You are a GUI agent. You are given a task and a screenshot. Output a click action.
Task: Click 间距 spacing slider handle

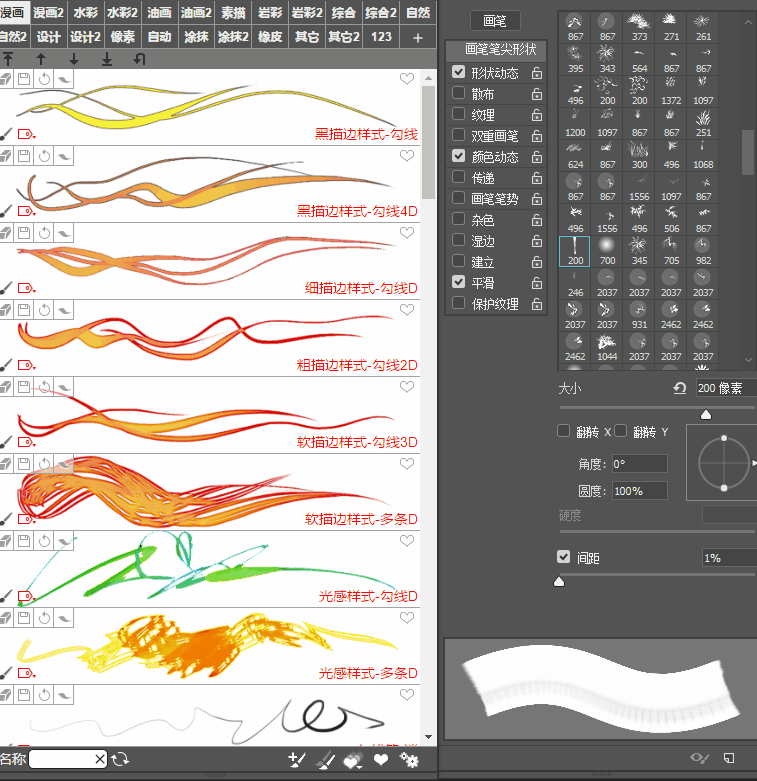point(559,582)
